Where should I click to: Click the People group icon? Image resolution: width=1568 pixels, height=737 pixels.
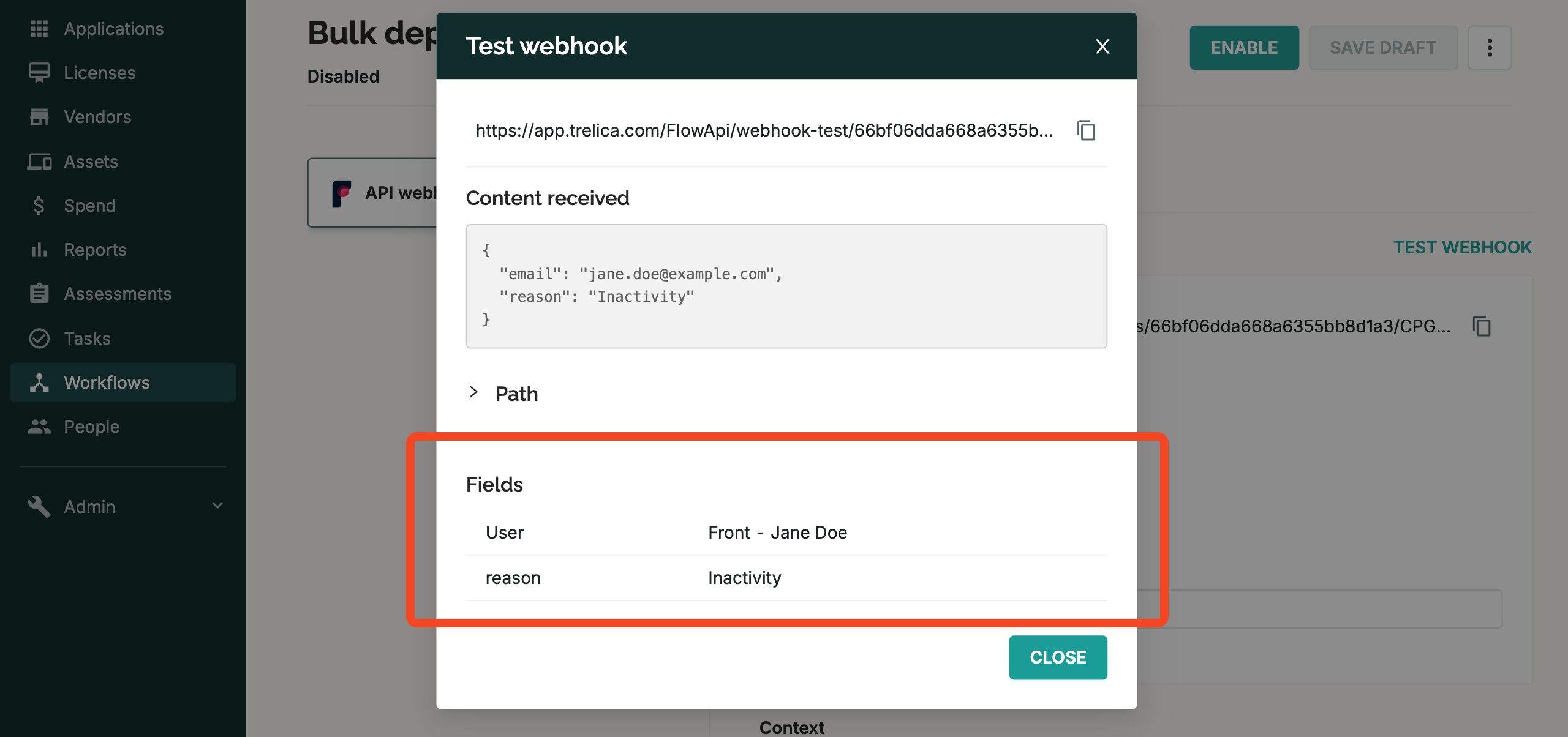(x=39, y=427)
